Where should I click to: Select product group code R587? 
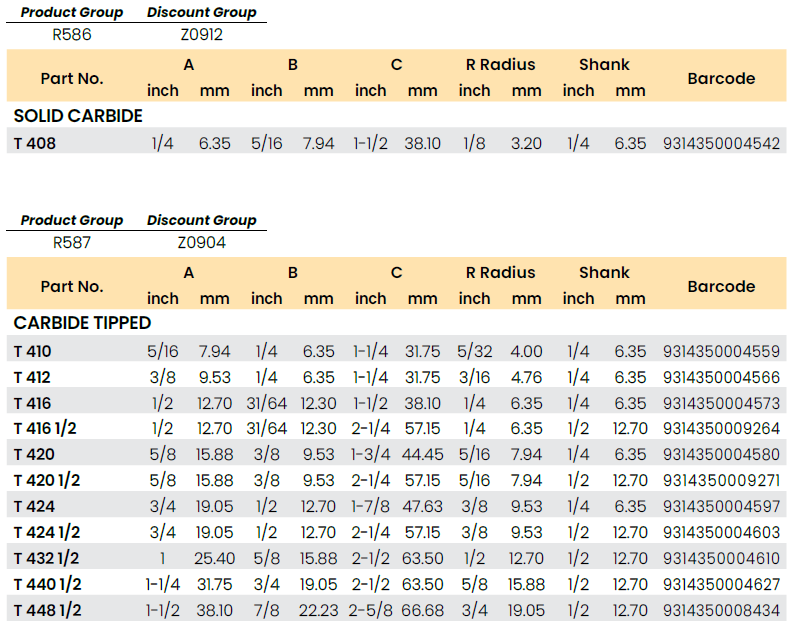click(x=72, y=242)
